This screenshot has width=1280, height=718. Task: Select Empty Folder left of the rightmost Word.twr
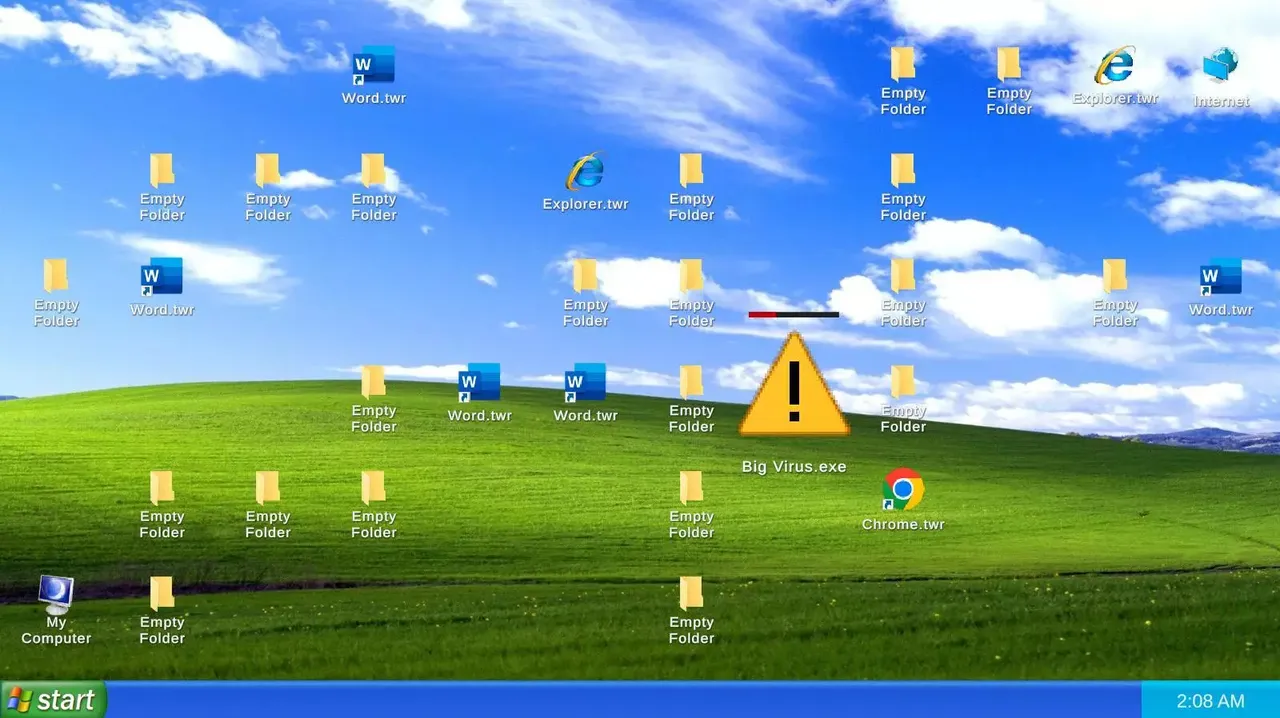pyautogui.click(x=1115, y=292)
